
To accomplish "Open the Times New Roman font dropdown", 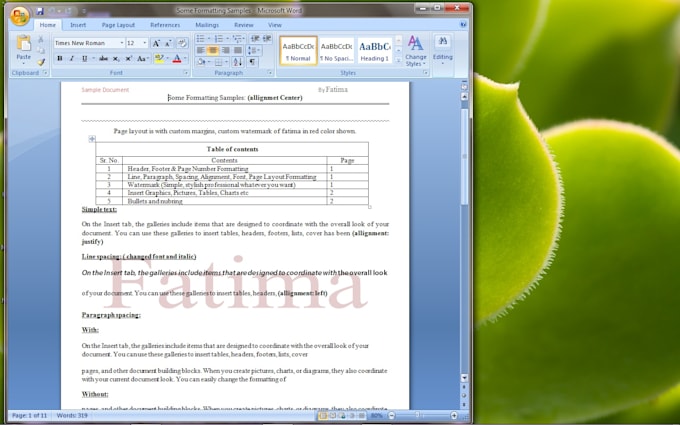I will [121, 43].
